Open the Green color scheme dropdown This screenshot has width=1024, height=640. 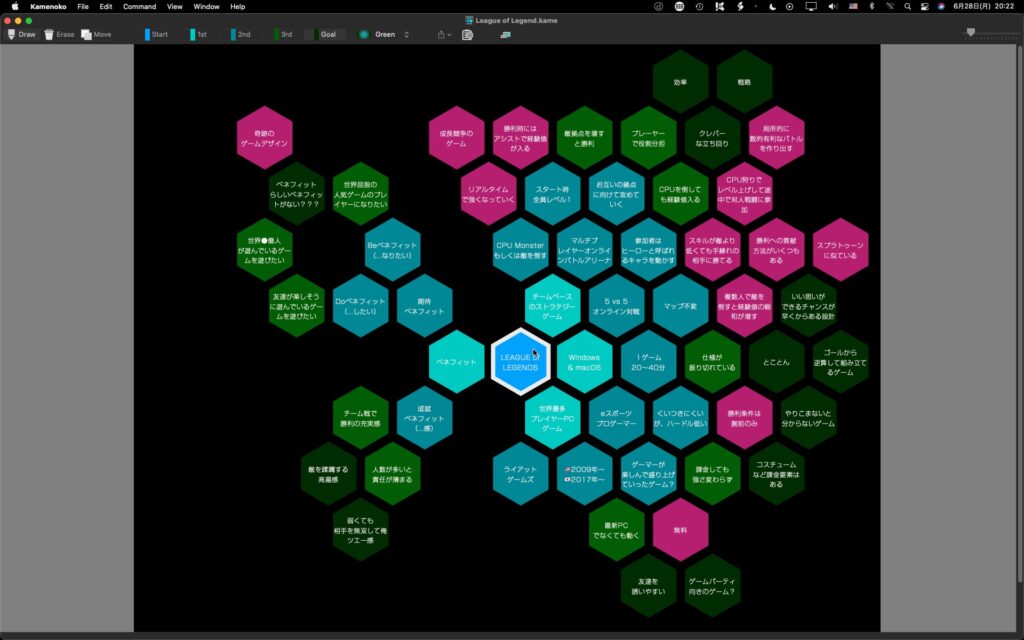tap(384, 35)
